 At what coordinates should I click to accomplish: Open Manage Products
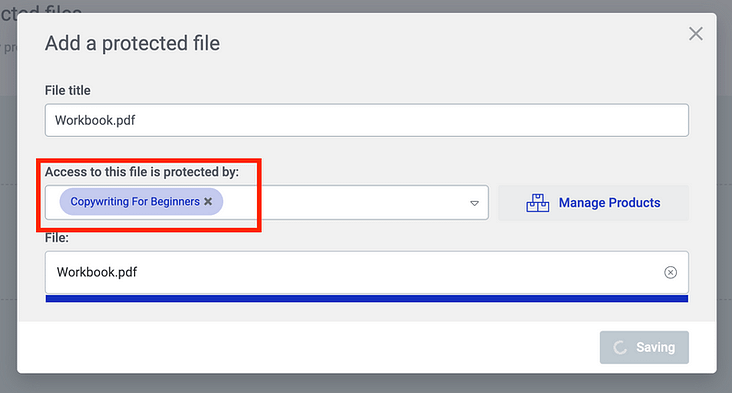[x=593, y=203]
